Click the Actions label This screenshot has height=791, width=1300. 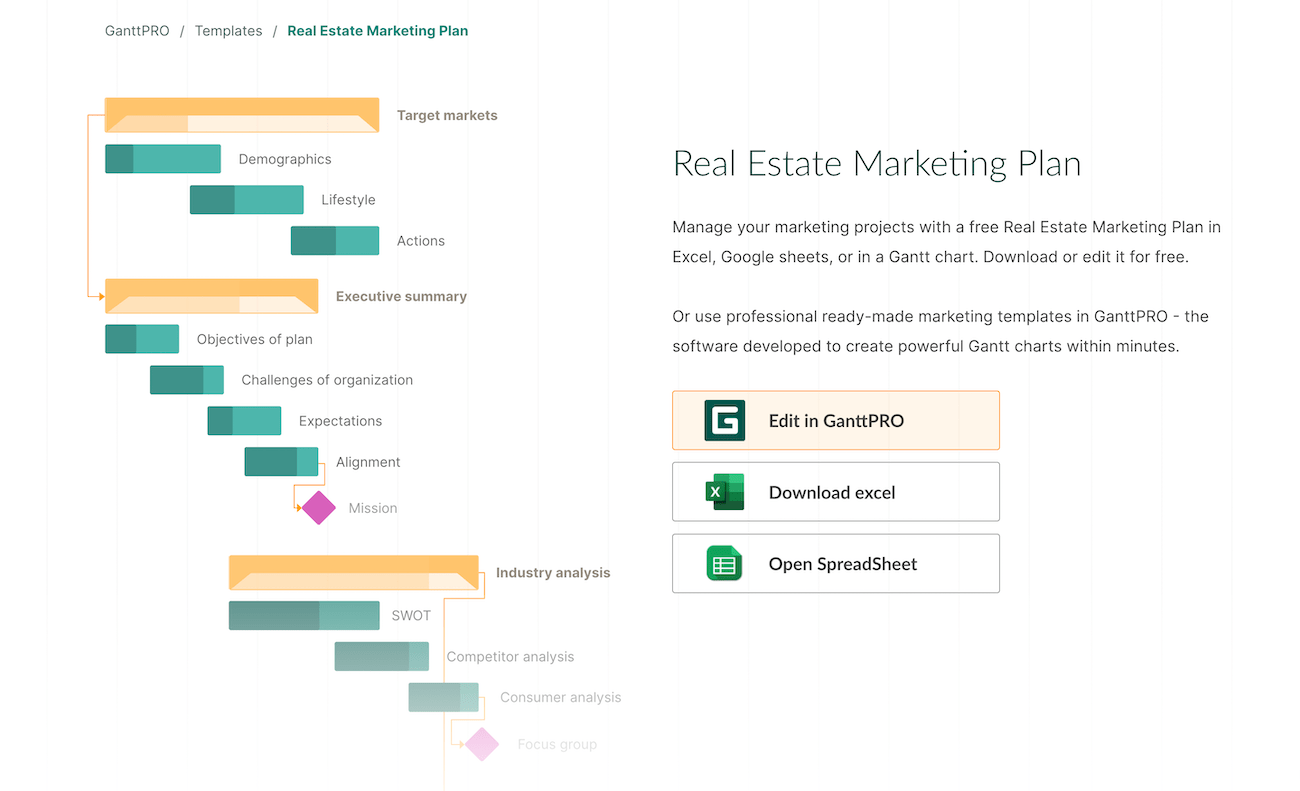pyautogui.click(x=421, y=241)
